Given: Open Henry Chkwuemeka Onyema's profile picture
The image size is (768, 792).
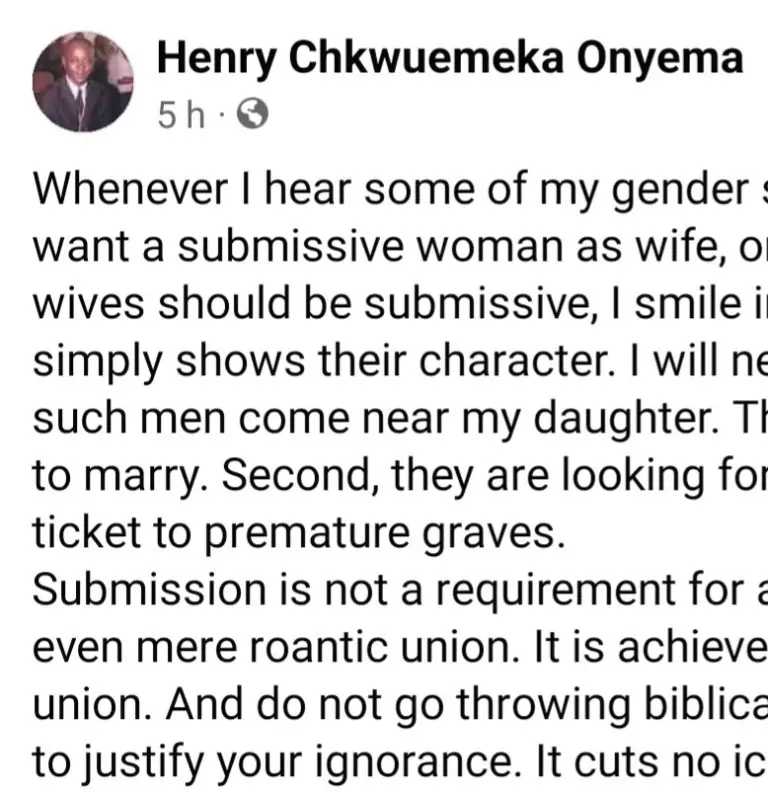Looking at the screenshot, I should click(x=83, y=80).
